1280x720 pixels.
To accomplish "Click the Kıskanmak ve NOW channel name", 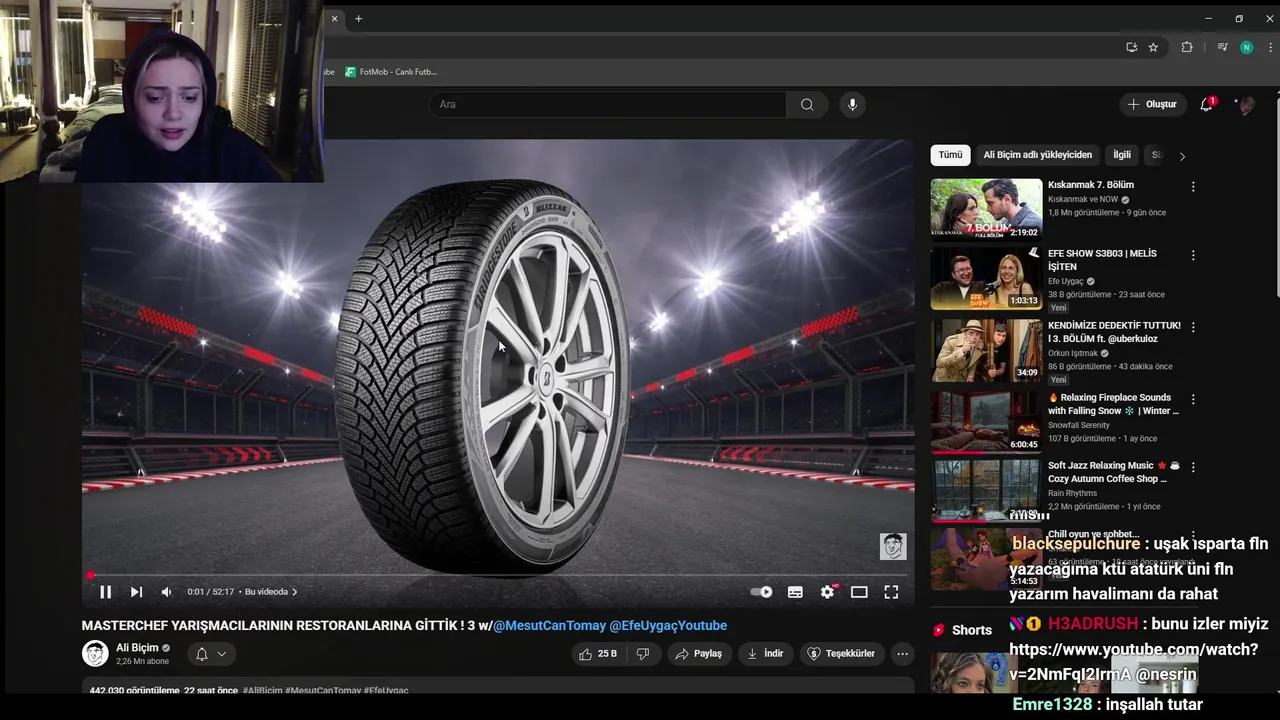I will (1083, 200).
